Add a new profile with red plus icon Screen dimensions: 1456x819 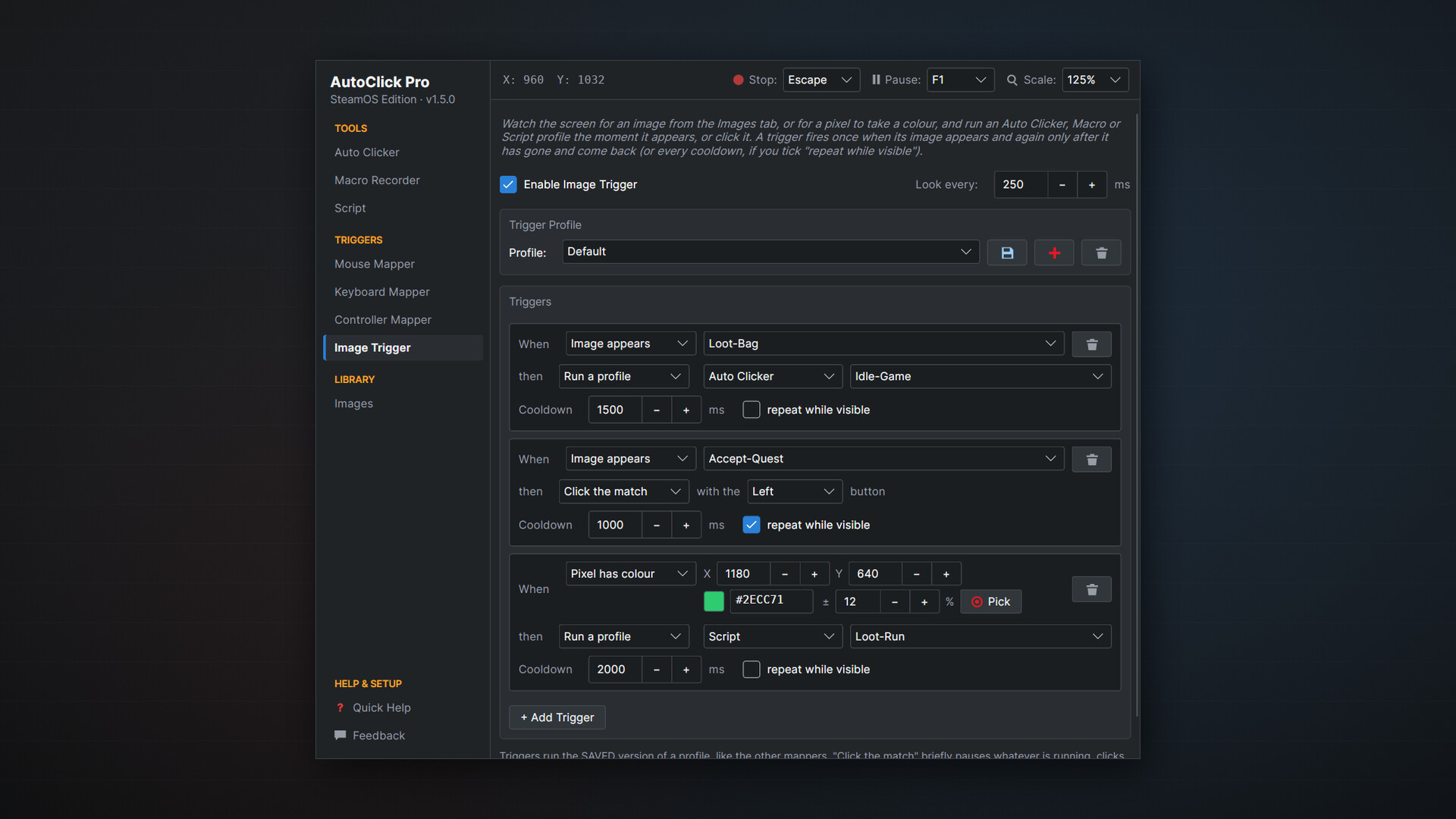pos(1054,253)
